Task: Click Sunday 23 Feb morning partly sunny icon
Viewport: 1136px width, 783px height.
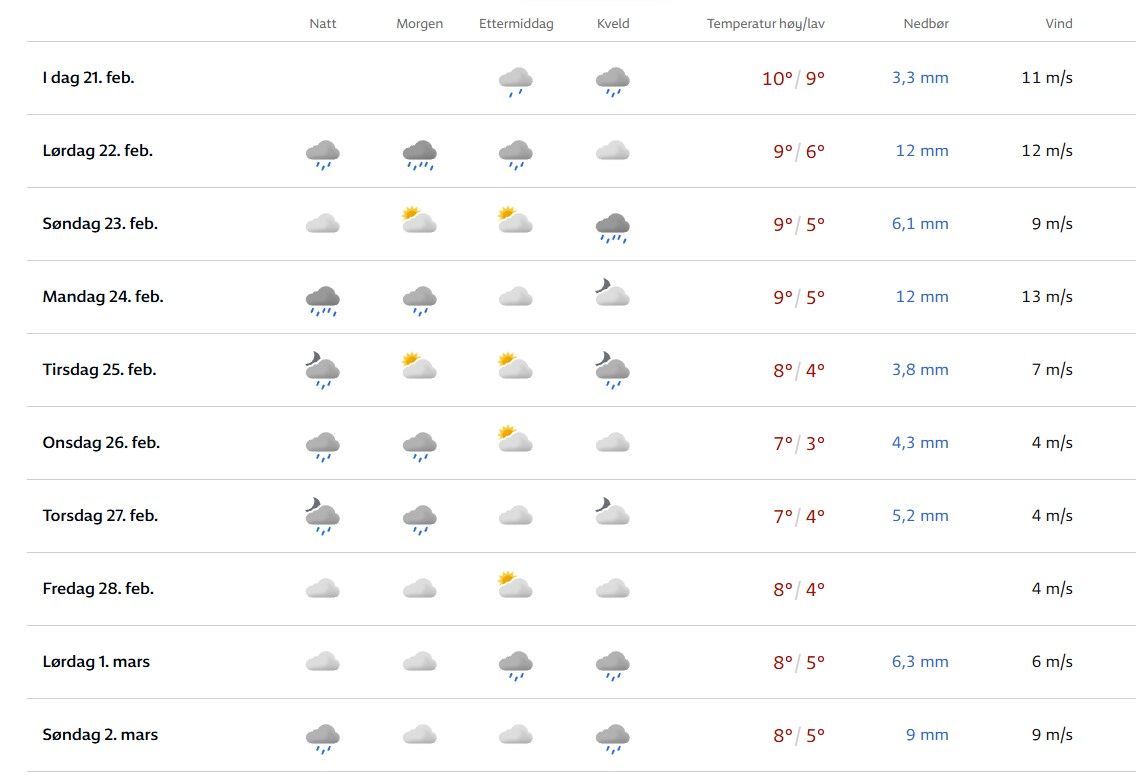Action: [x=419, y=222]
